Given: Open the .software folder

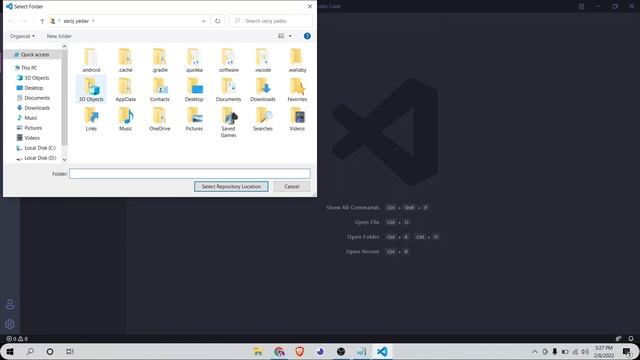Looking at the screenshot, I should click(228, 60).
